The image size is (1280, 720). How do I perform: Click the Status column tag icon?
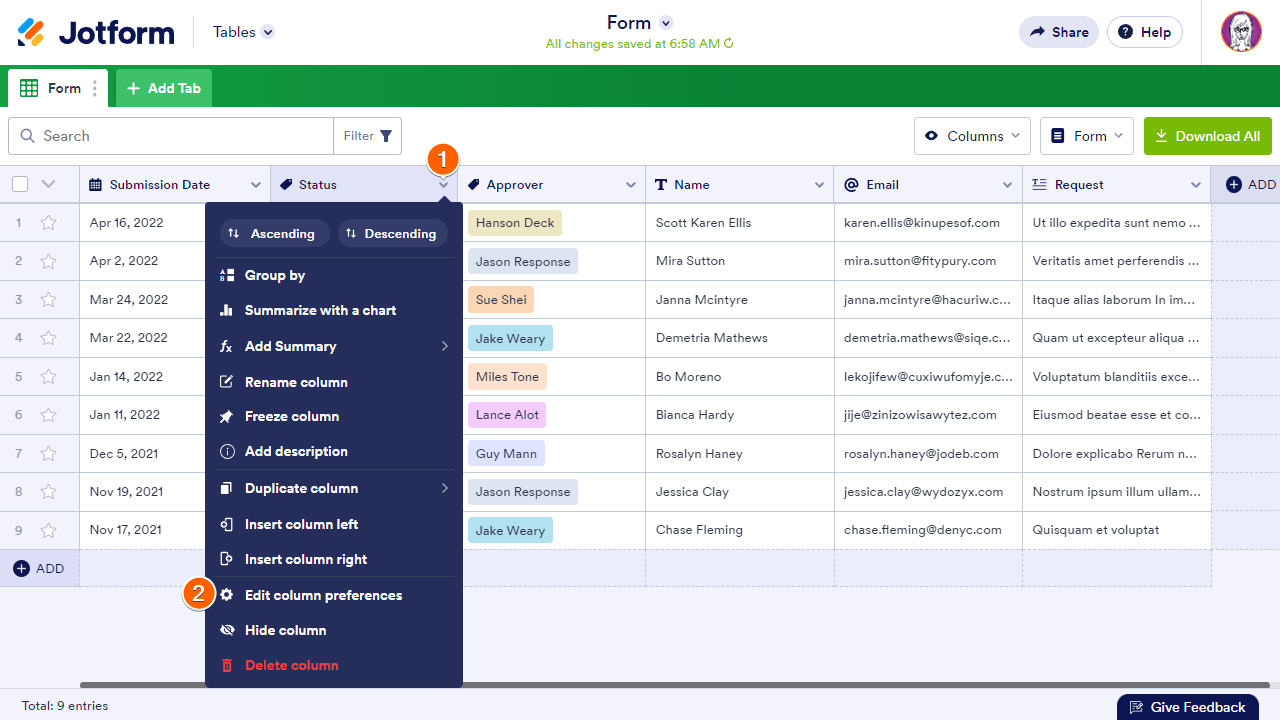coord(286,185)
